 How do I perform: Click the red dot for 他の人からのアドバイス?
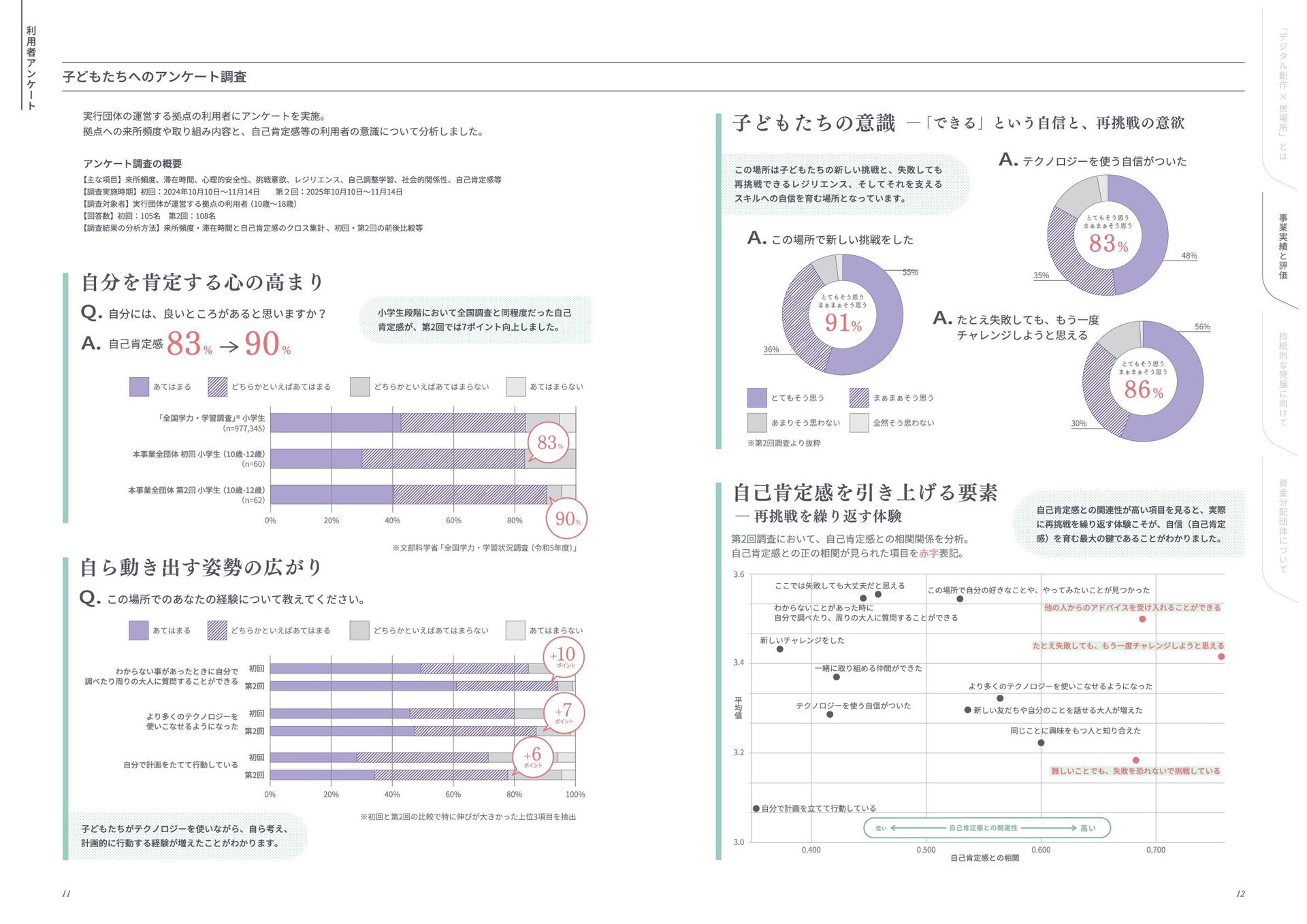(x=1142, y=618)
